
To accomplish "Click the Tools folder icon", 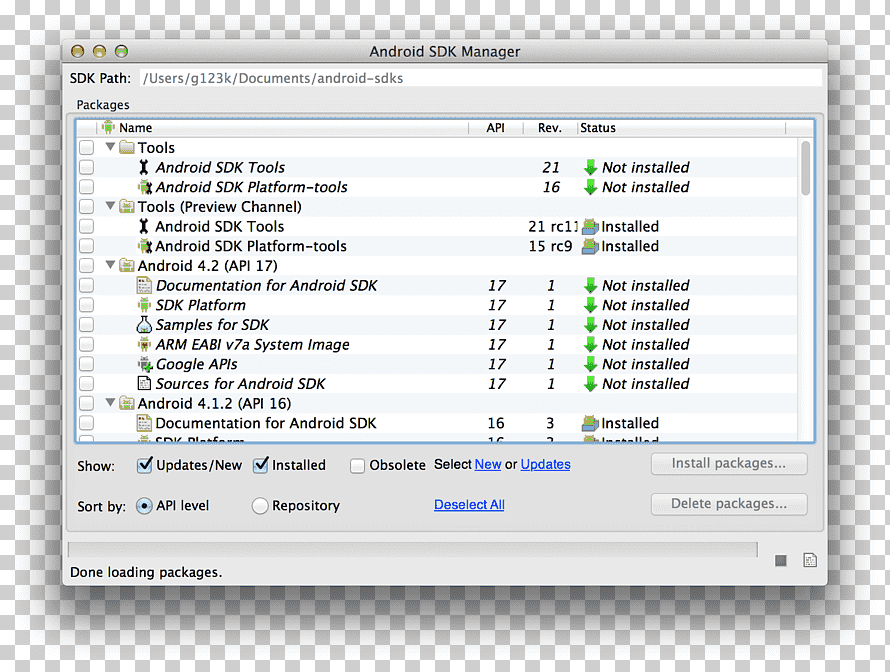I will [x=127, y=148].
